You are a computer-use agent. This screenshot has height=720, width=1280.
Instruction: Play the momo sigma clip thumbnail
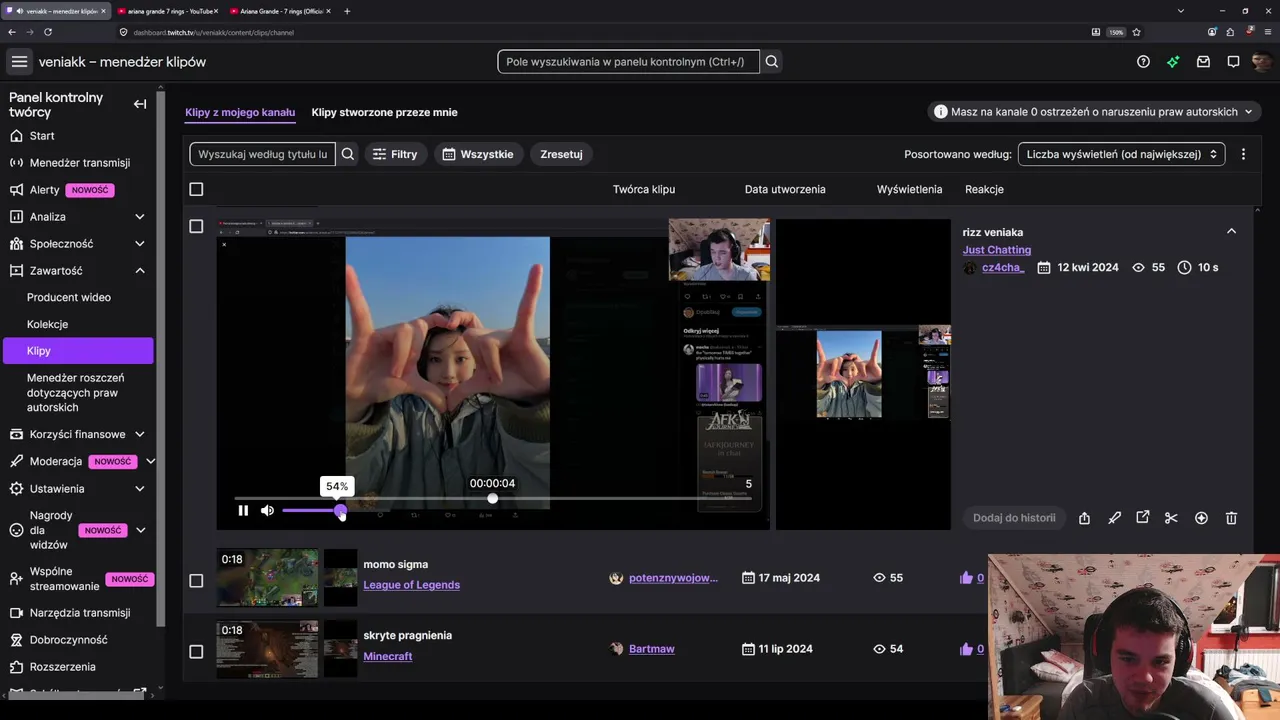tap(267, 578)
